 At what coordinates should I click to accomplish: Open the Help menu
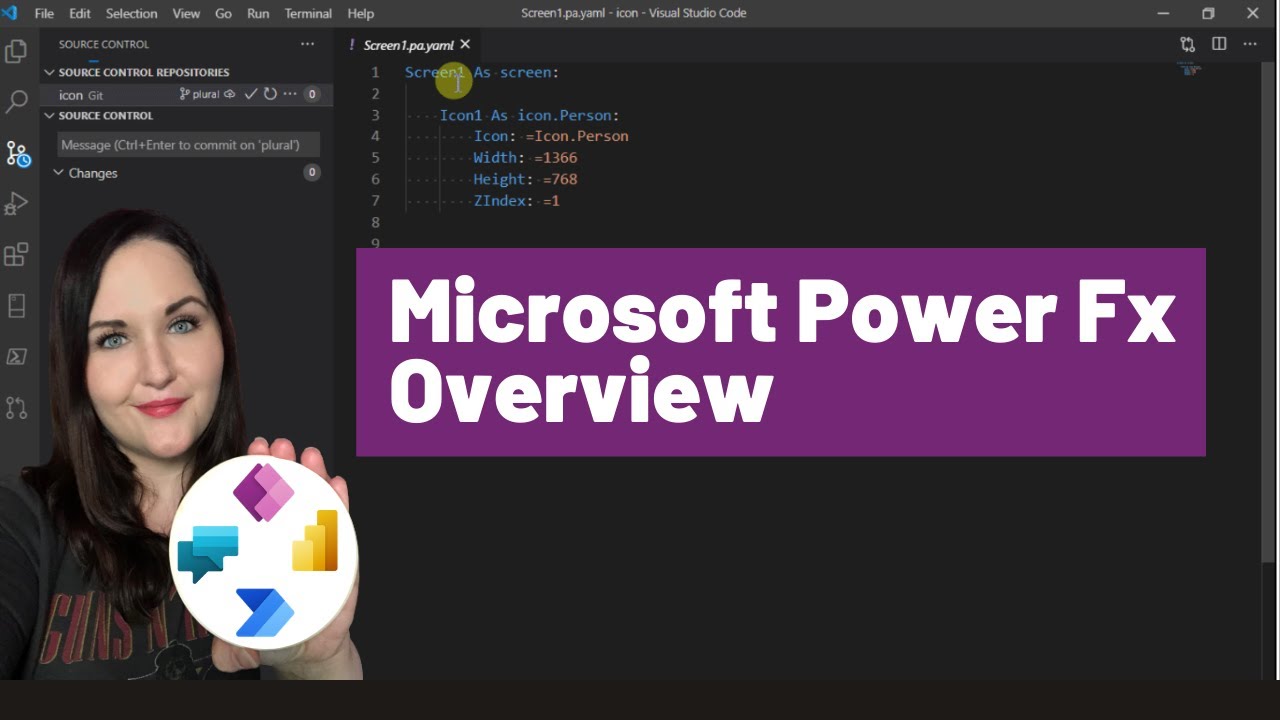360,13
